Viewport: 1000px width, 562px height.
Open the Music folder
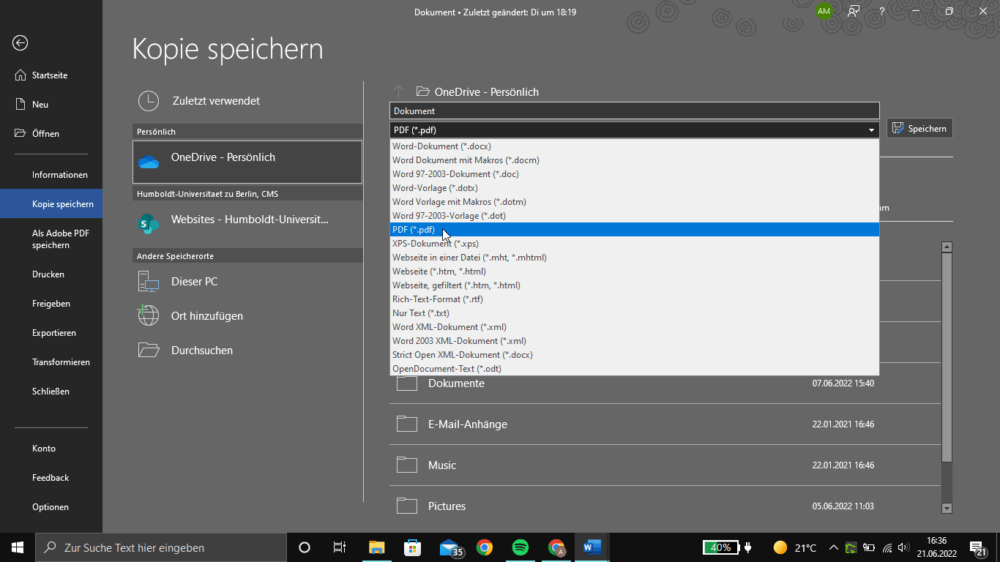pos(665,465)
